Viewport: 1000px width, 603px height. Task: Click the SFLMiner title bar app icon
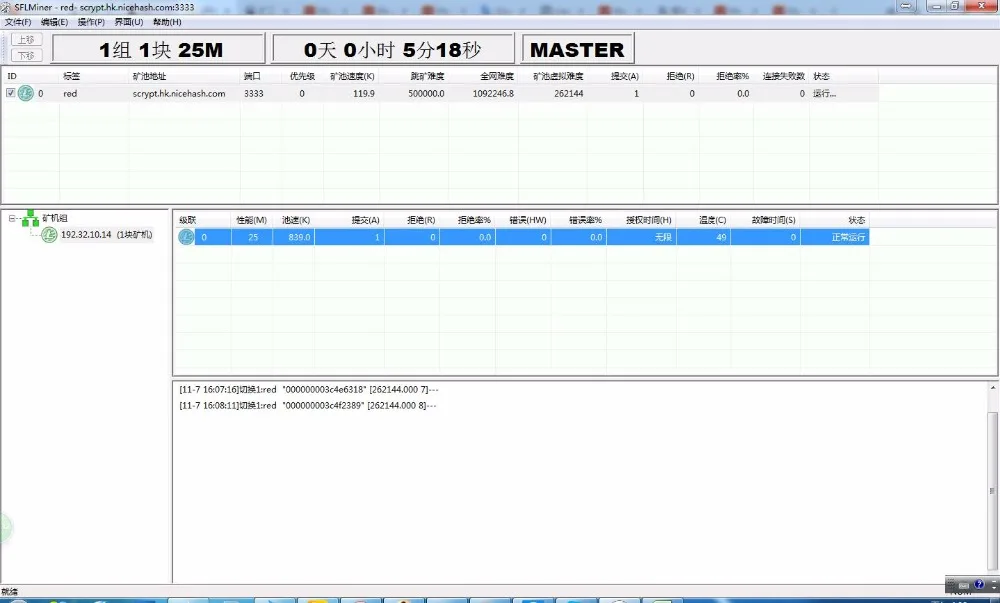coord(6,7)
